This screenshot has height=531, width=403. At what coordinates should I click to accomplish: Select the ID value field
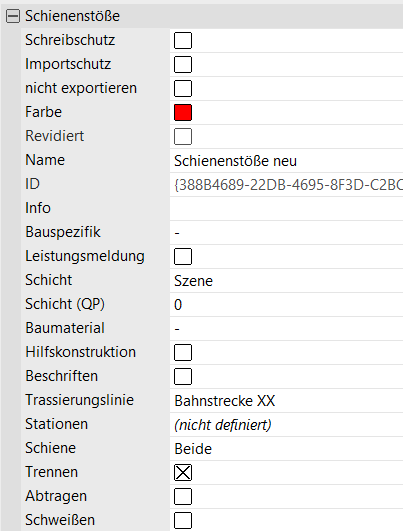pos(287,185)
